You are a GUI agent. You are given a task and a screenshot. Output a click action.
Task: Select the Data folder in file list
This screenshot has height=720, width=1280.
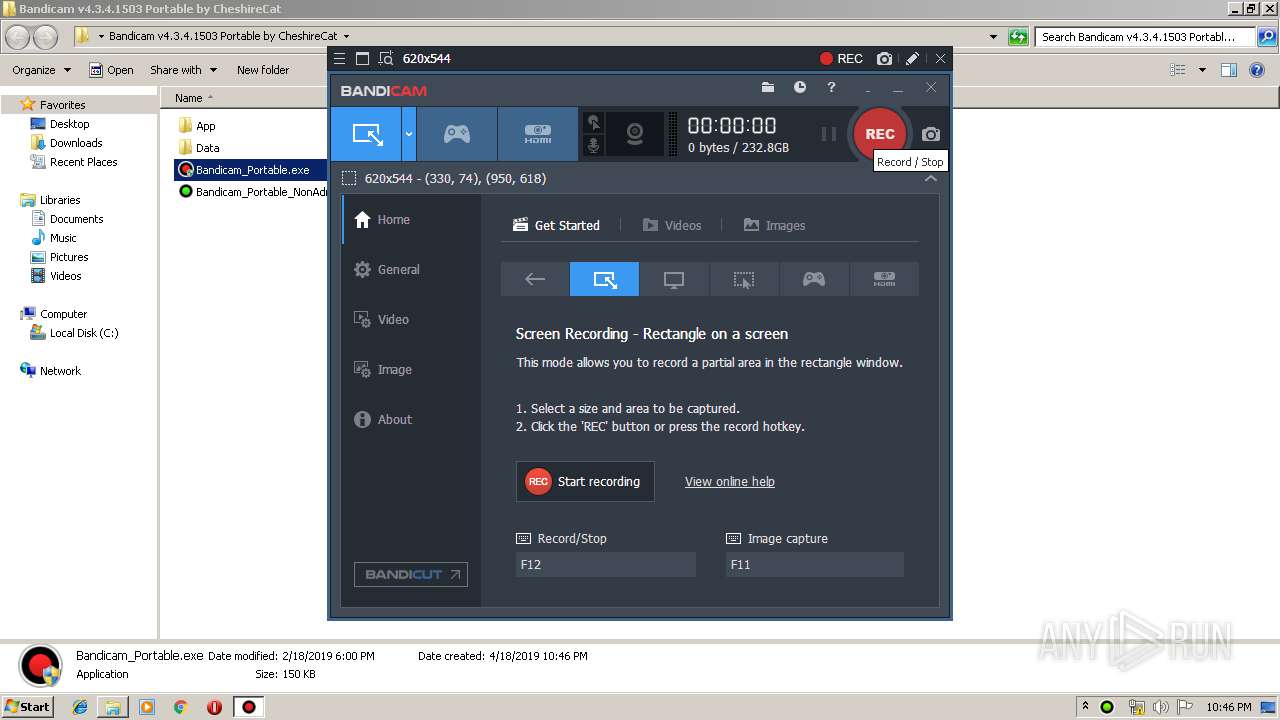[199, 148]
